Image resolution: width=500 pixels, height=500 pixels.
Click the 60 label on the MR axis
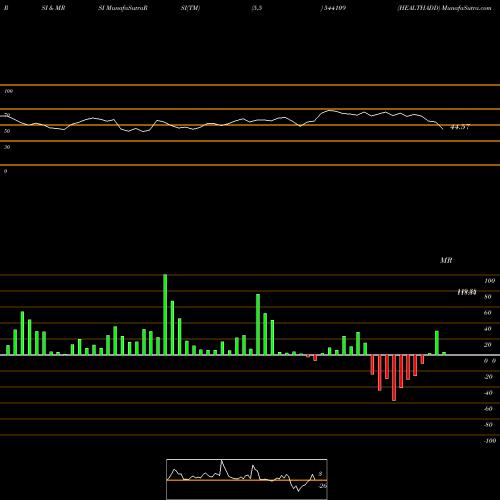pos(487,313)
